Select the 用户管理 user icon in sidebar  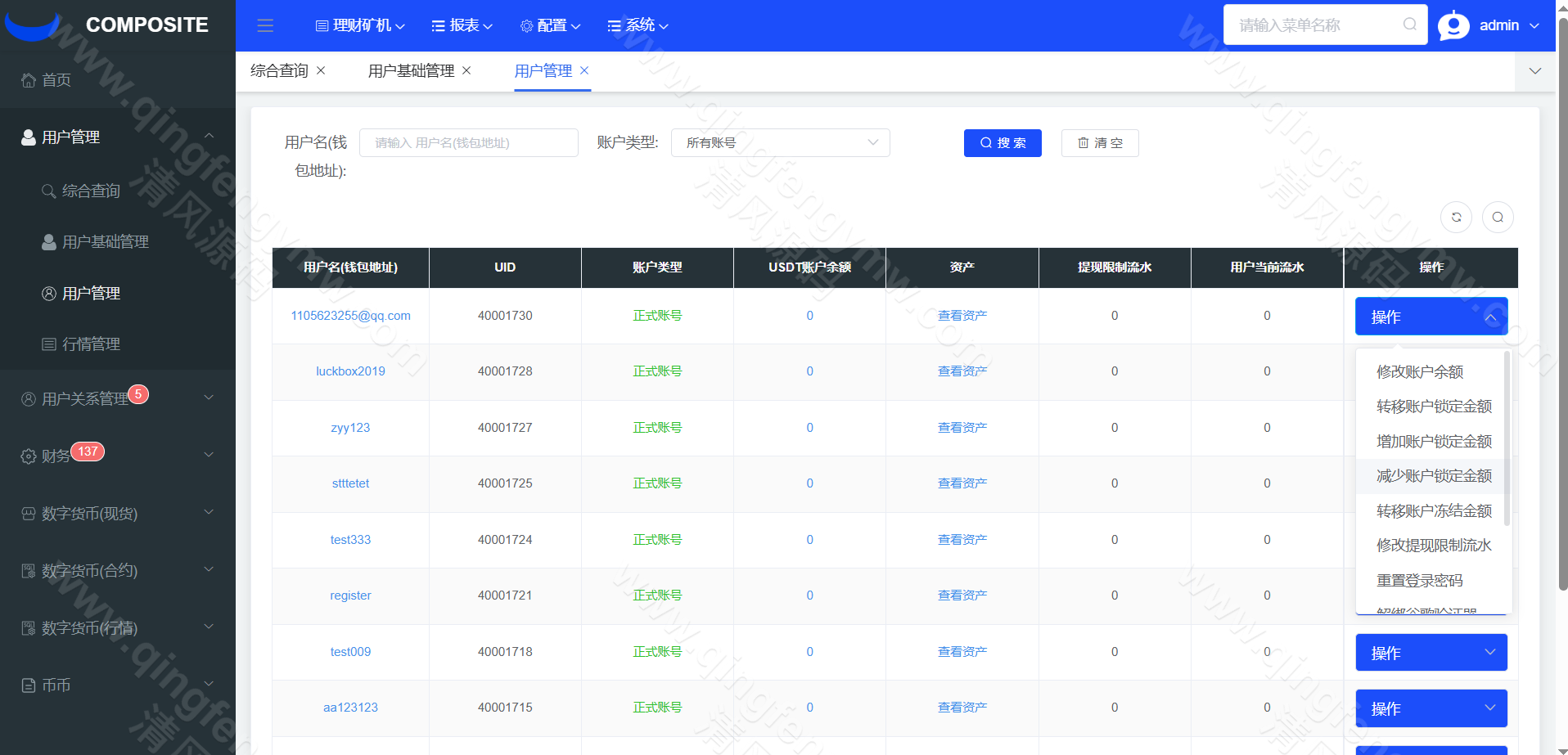point(28,137)
